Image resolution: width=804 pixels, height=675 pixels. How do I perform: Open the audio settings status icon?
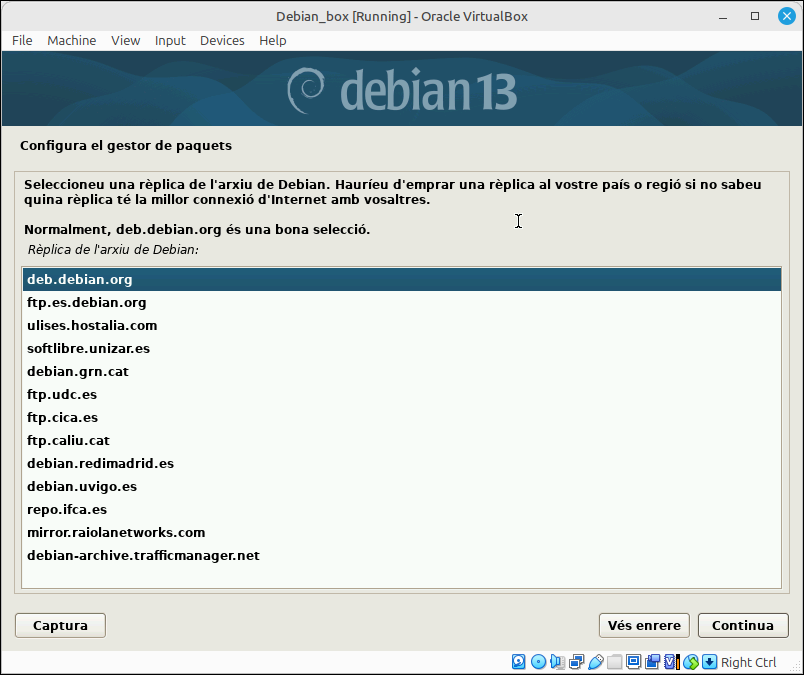[557, 662]
